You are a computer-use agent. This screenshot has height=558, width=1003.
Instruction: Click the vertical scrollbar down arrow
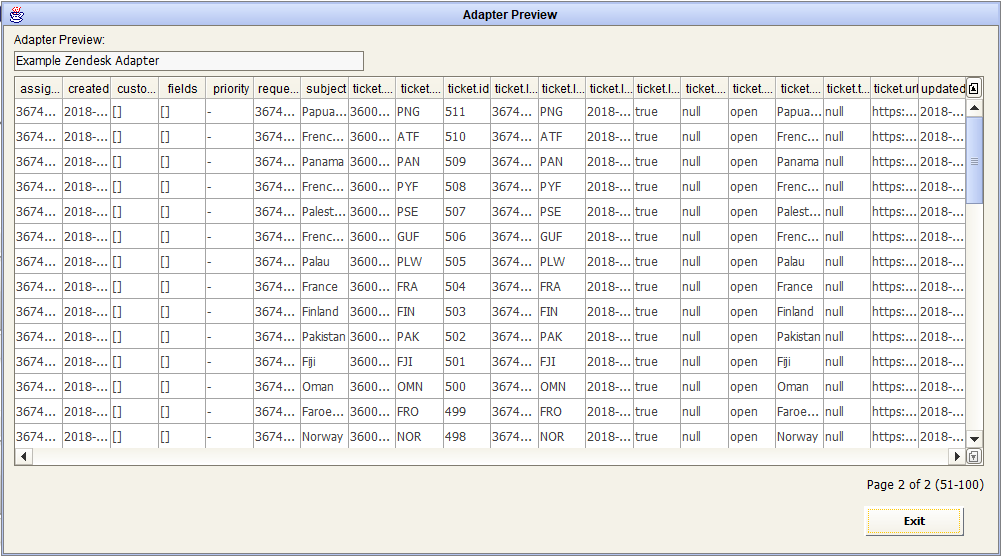point(974,439)
